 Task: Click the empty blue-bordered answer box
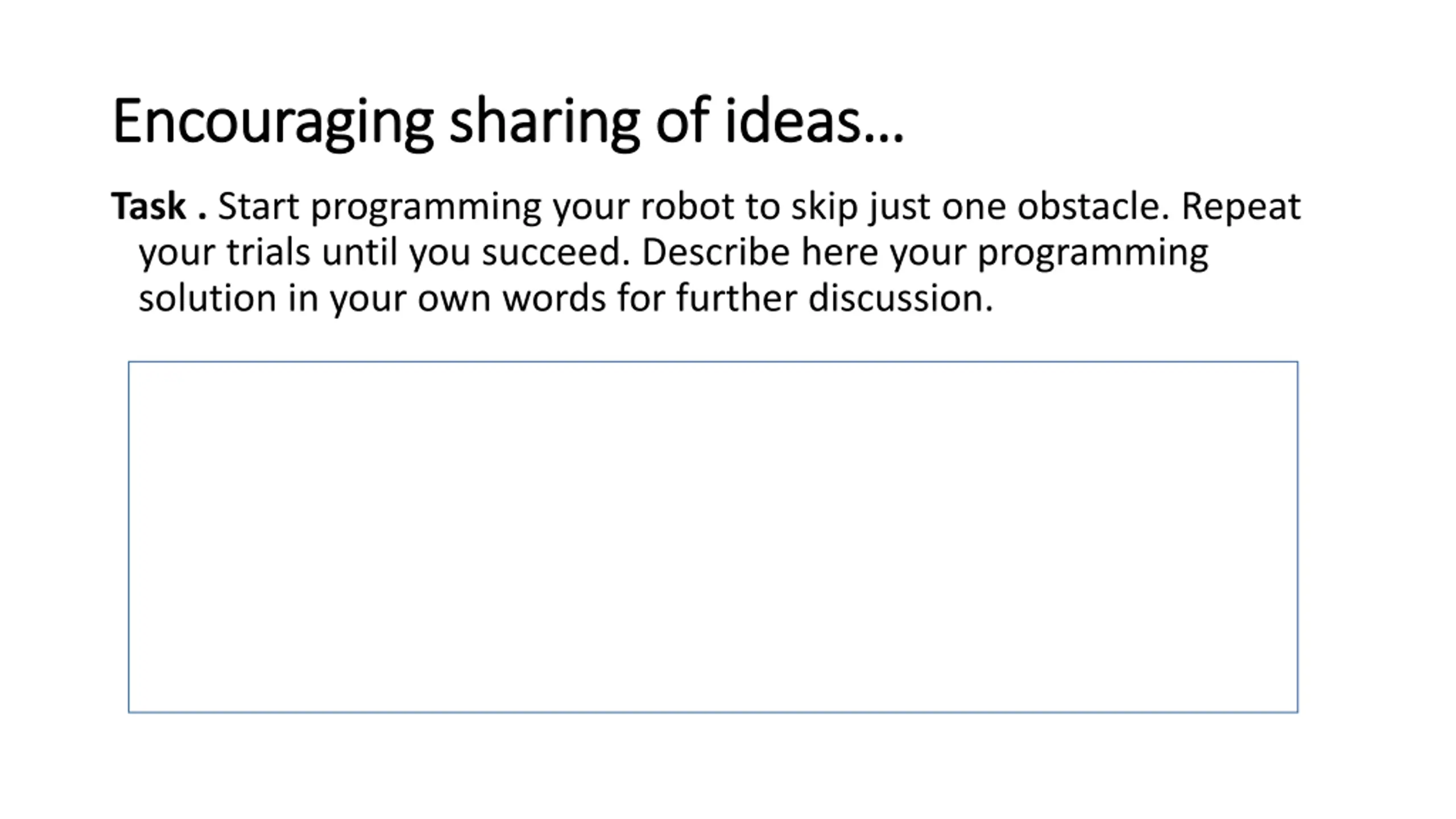pos(713,536)
